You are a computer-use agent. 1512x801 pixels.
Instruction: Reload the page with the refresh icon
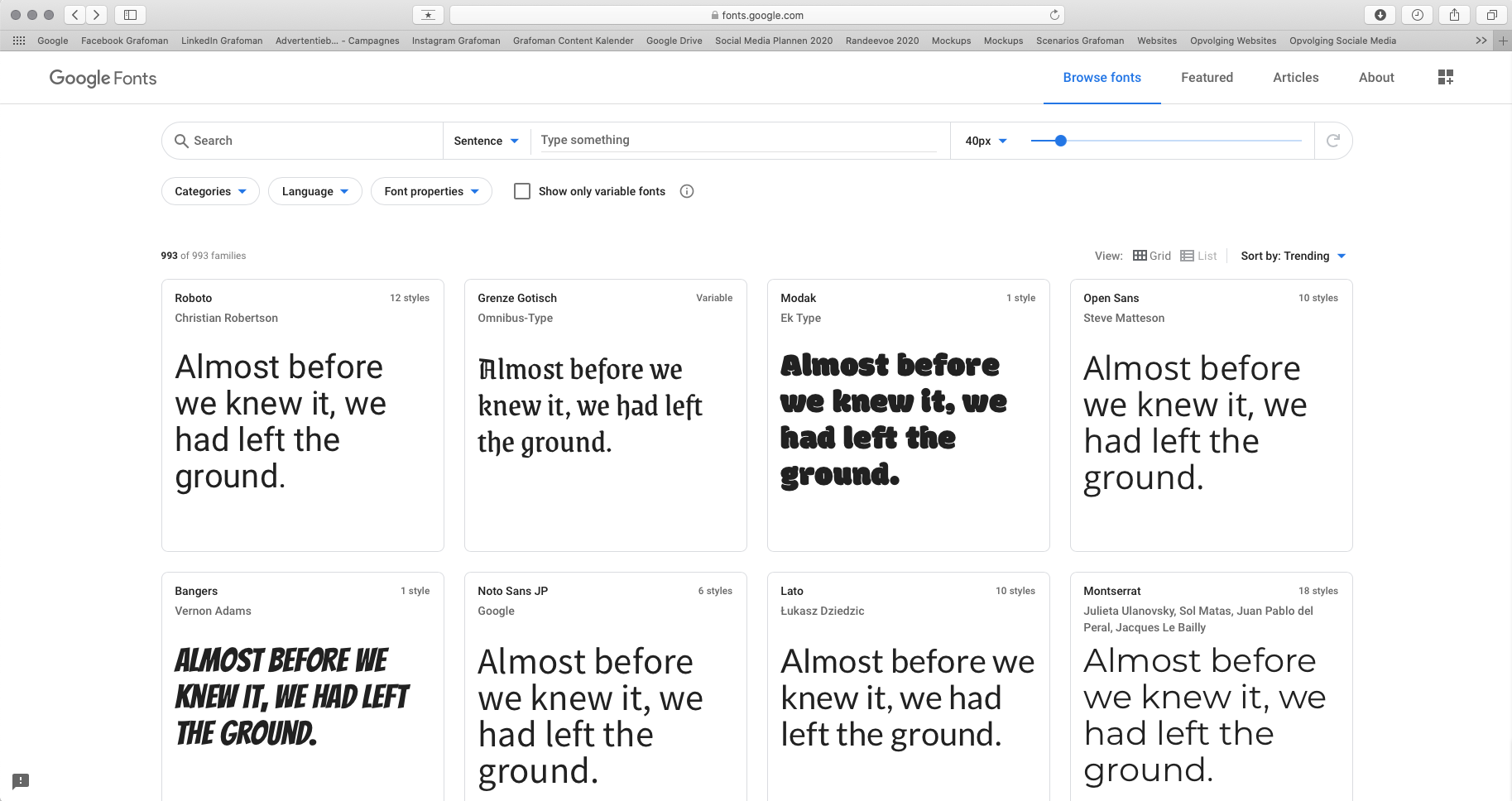tap(1054, 15)
